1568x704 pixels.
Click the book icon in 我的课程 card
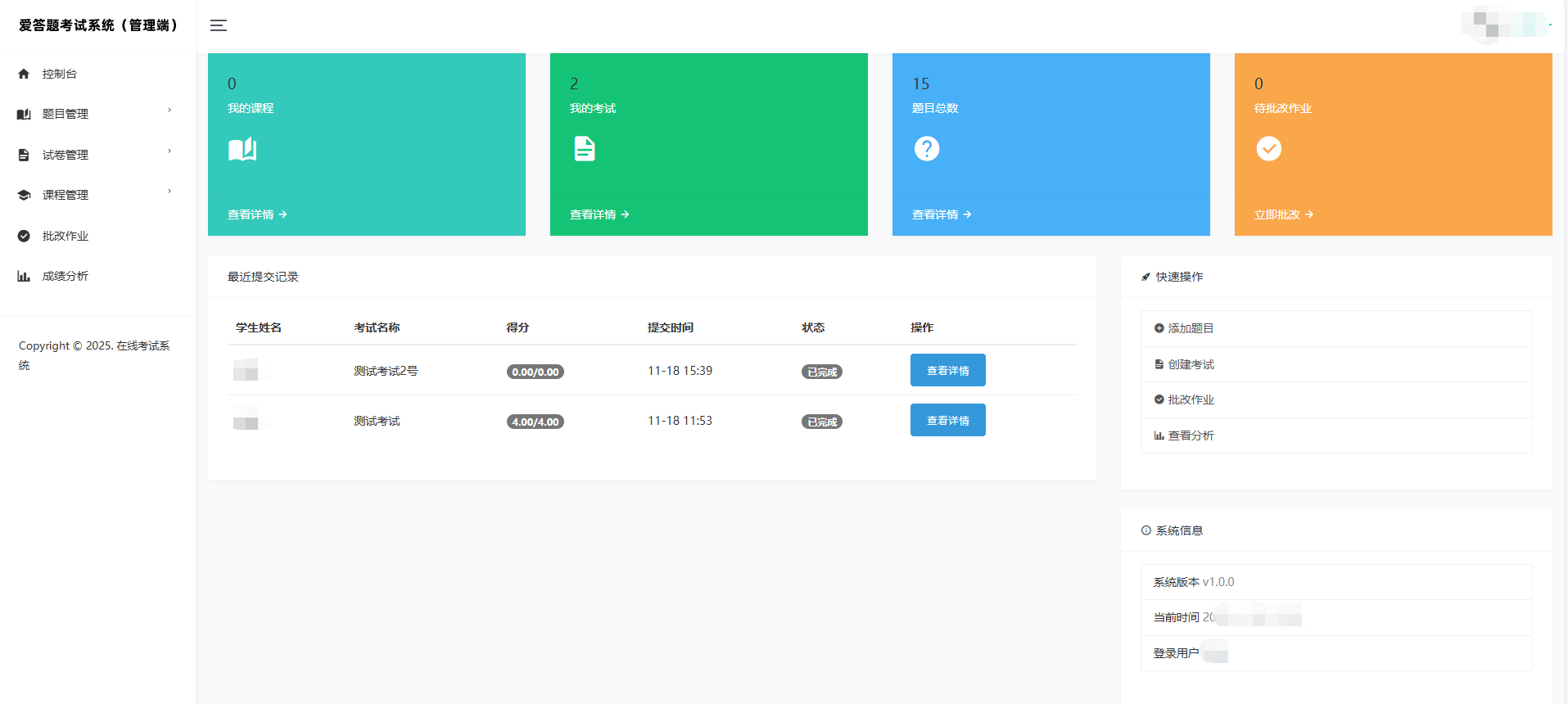[x=242, y=149]
